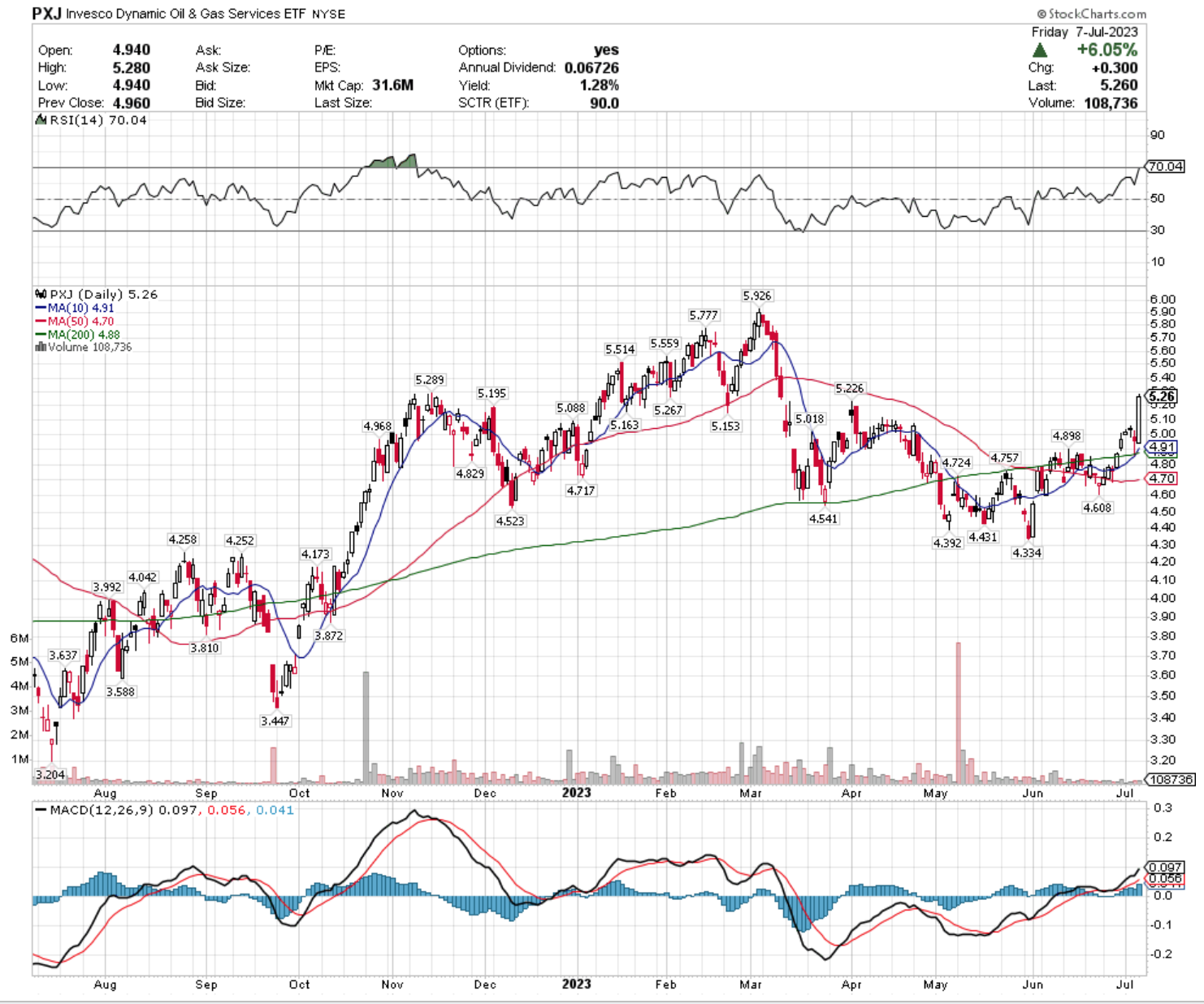
Task: Click the 2023 year label on price axis
Action: [x=576, y=793]
